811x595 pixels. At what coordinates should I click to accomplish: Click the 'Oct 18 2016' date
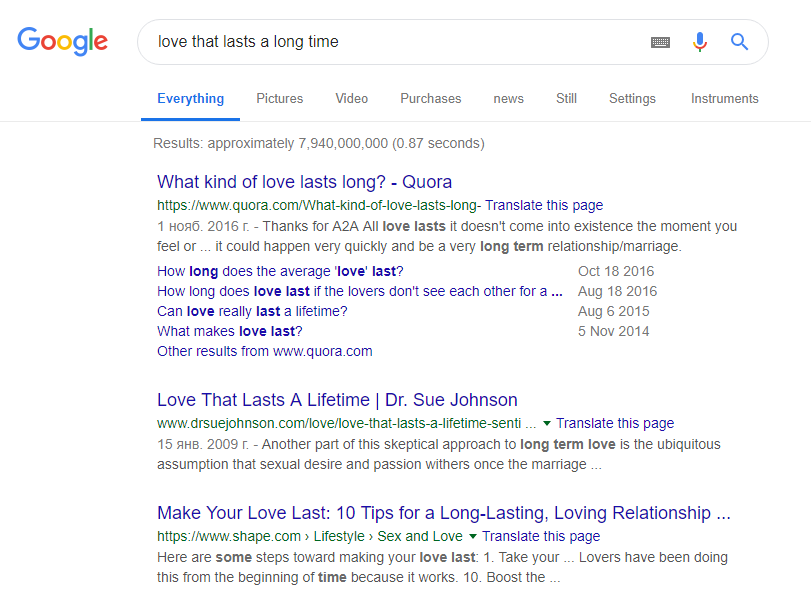pyautogui.click(x=616, y=271)
